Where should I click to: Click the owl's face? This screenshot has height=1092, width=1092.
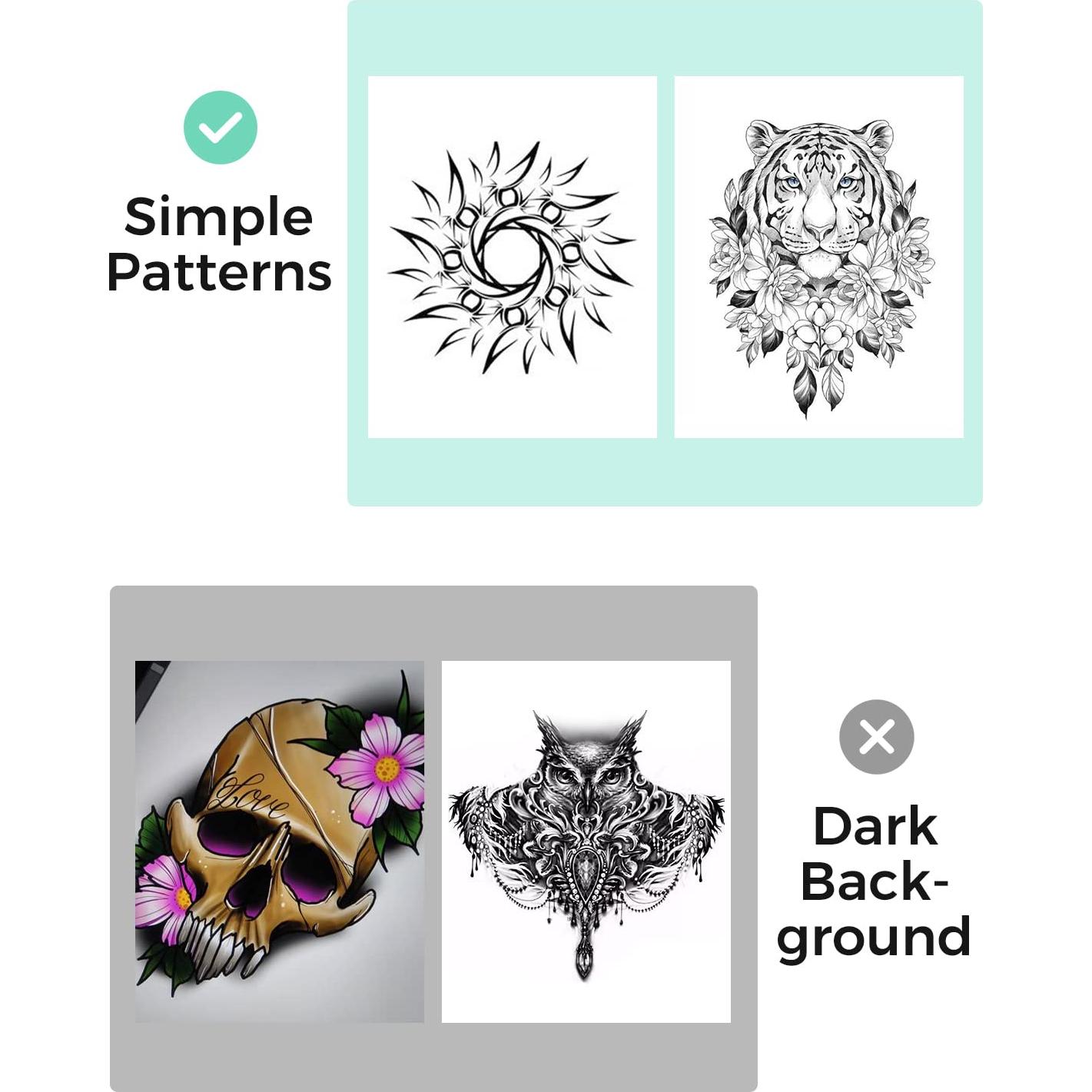[x=586, y=772]
